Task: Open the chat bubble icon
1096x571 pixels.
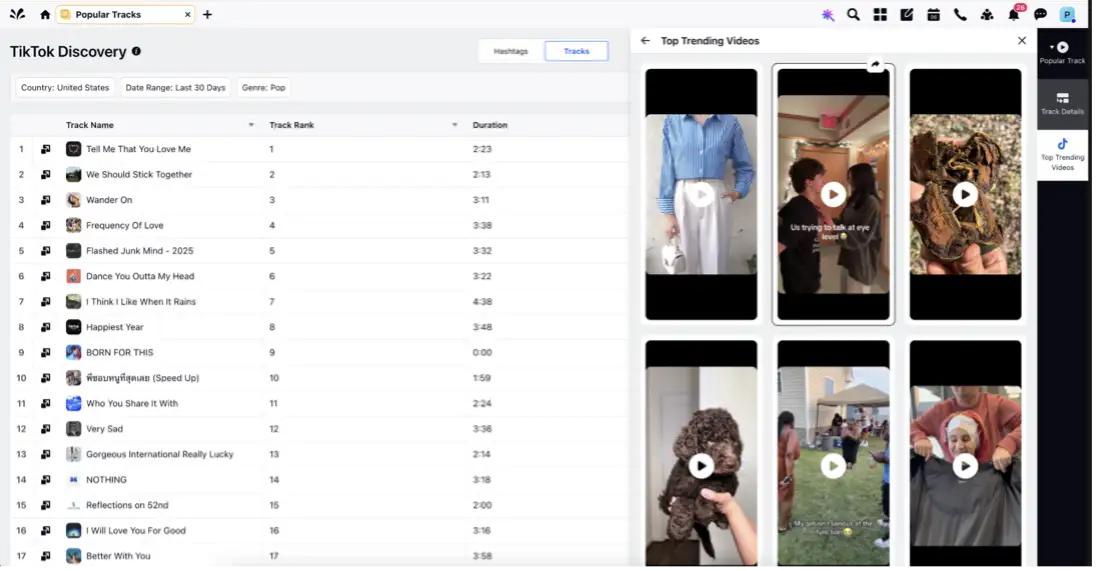Action: pyautogui.click(x=1040, y=15)
